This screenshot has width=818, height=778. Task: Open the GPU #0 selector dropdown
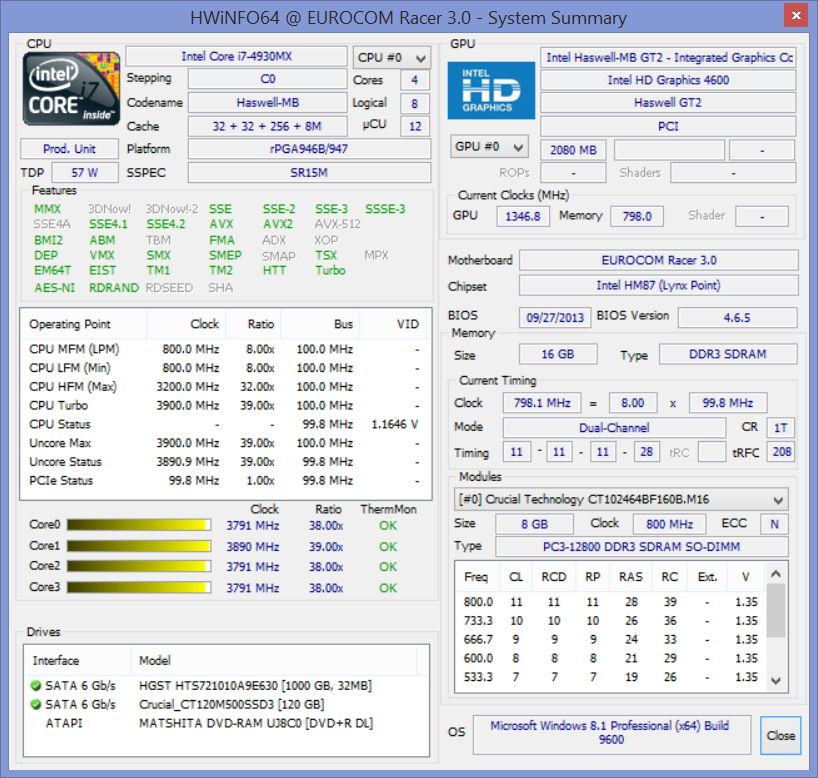pos(489,147)
